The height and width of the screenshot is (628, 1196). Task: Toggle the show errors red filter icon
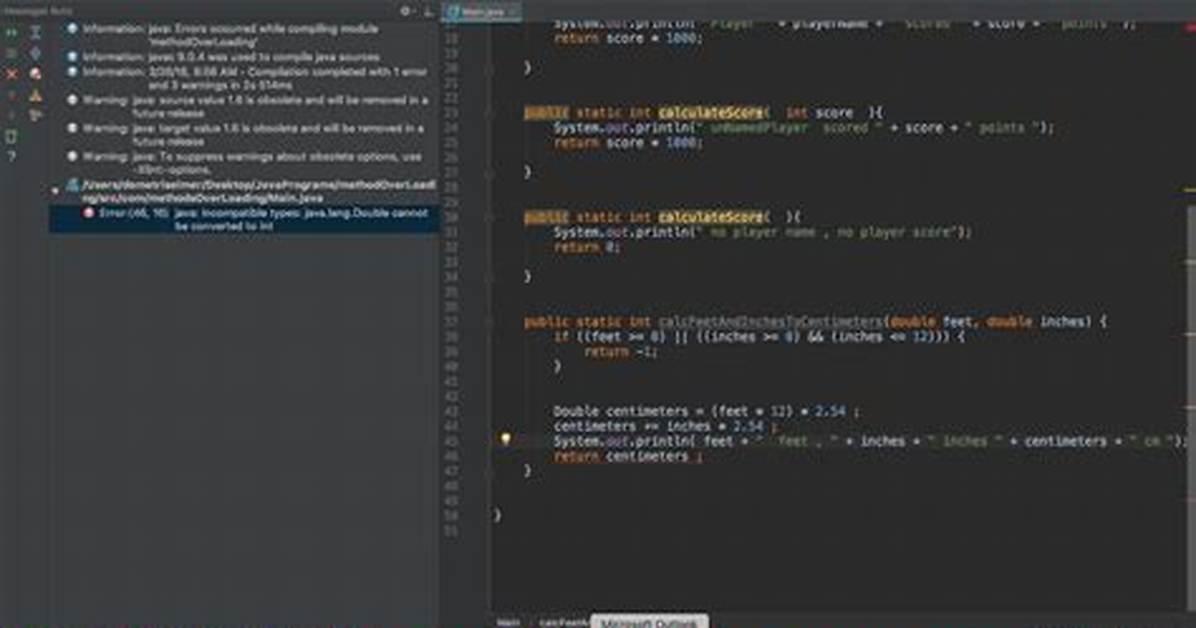(35, 74)
